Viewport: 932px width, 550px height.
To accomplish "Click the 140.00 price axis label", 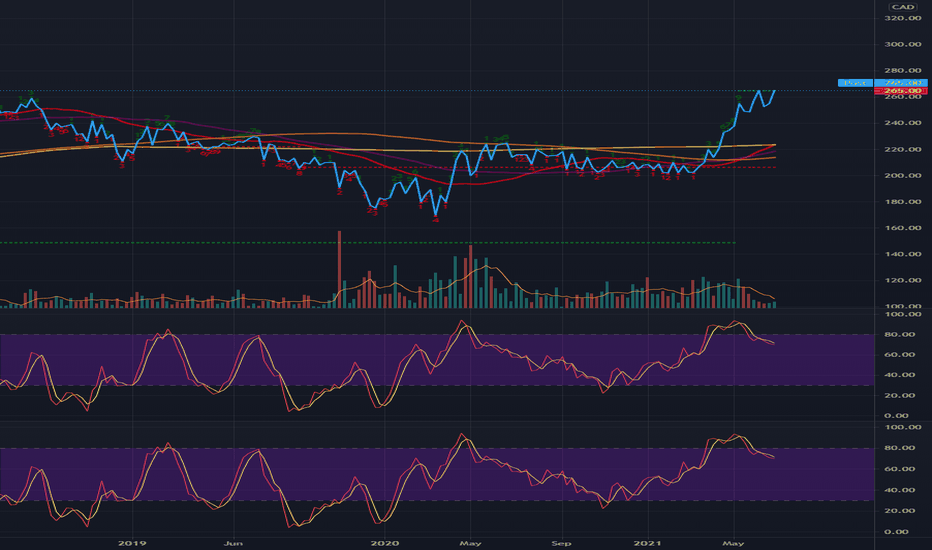I will [903, 254].
